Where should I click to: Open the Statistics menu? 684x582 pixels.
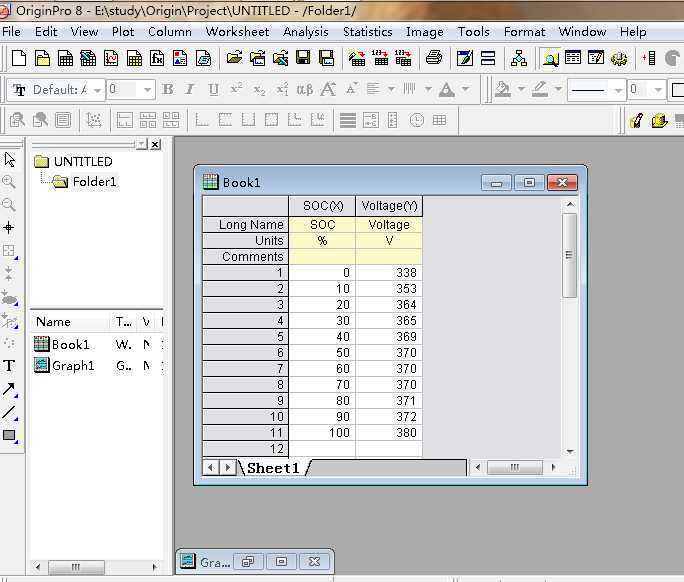(368, 32)
